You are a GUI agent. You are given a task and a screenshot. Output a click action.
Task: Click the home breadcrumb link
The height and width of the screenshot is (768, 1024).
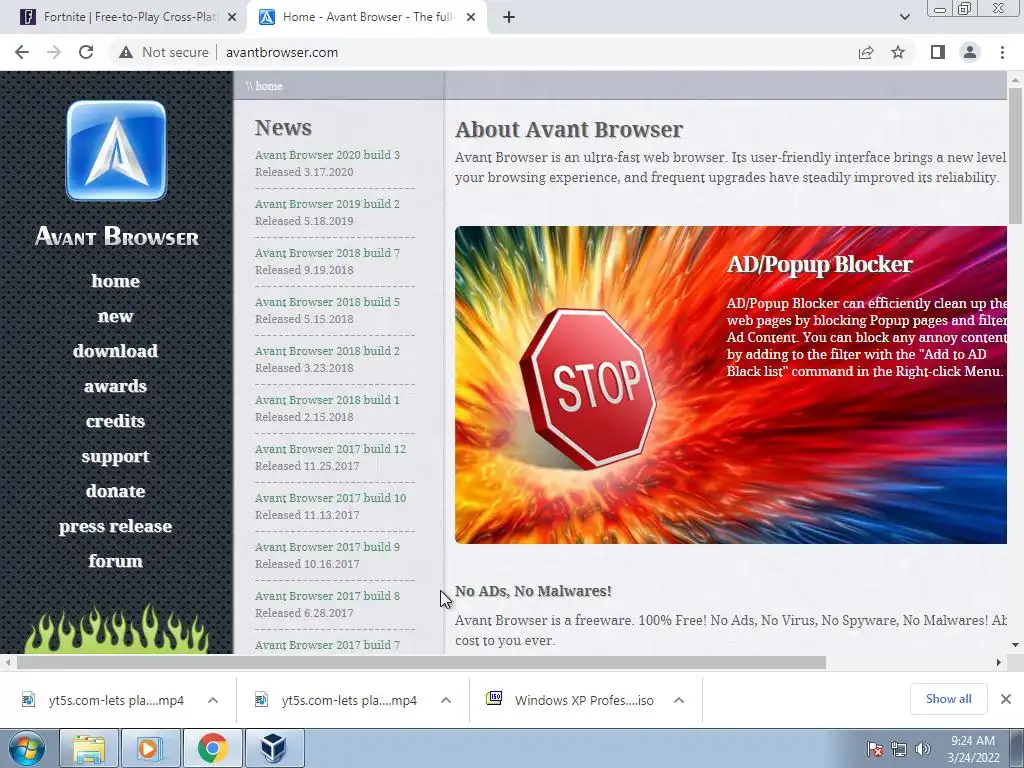[268, 86]
